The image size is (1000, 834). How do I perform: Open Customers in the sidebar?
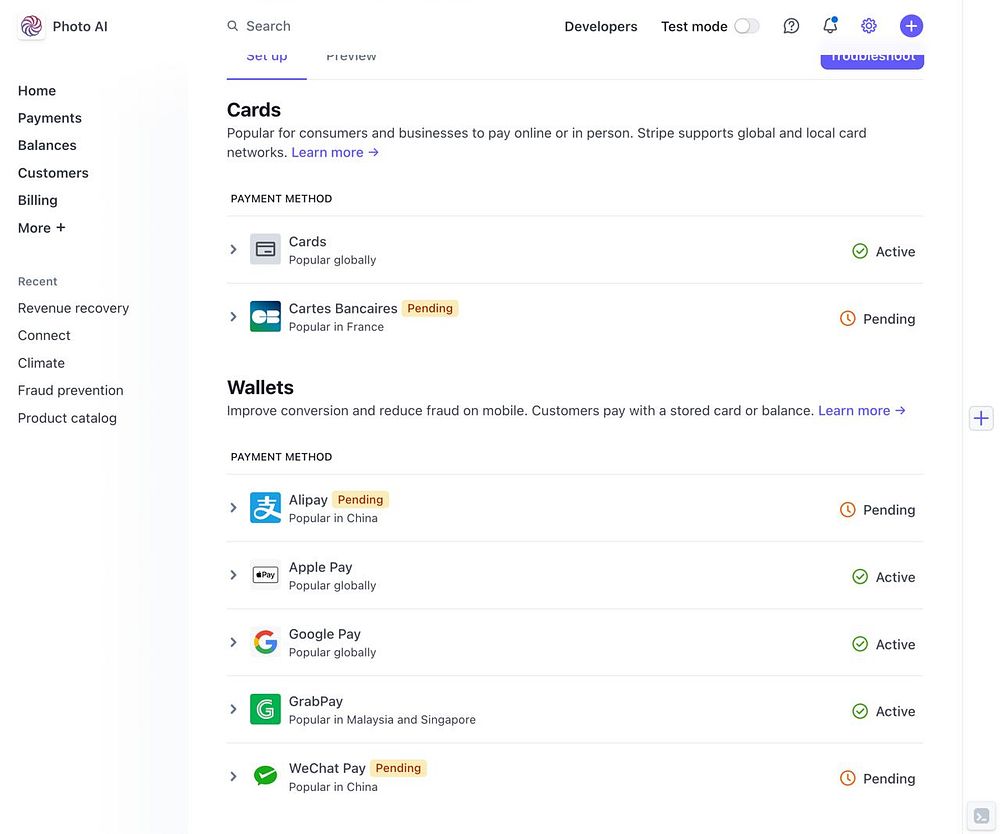coord(53,173)
